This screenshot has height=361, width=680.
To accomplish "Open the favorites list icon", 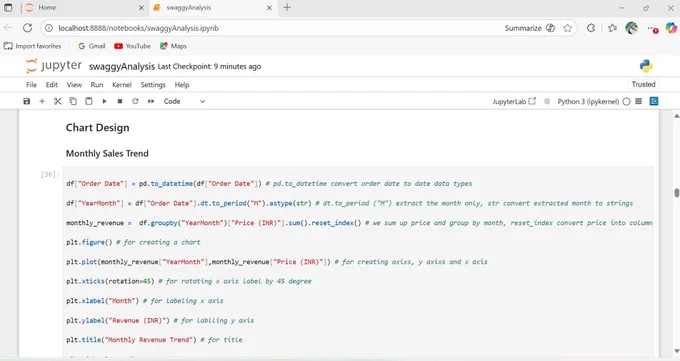I will coord(612,28).
